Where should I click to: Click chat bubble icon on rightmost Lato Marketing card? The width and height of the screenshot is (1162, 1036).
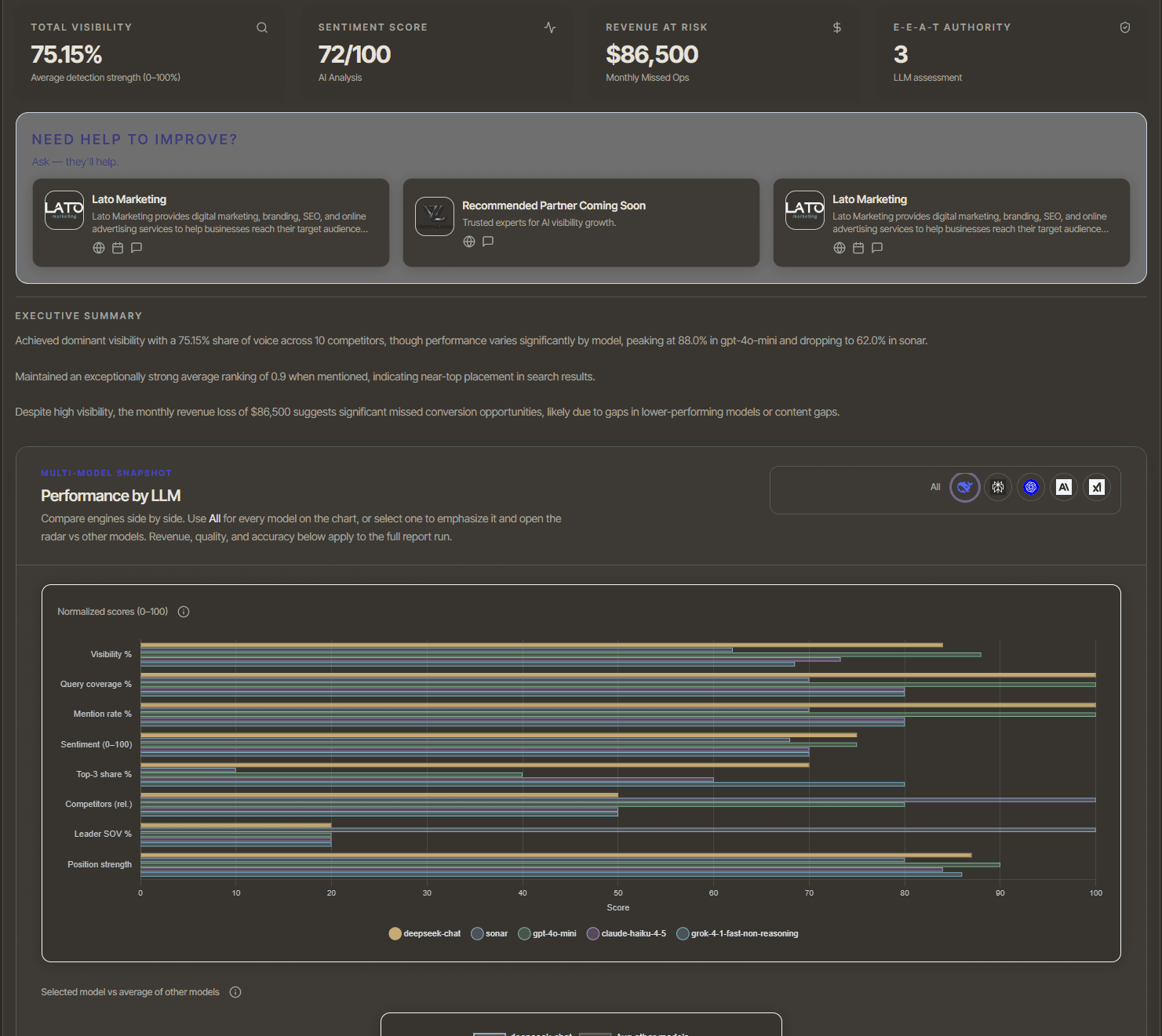(x=877, y=248)
